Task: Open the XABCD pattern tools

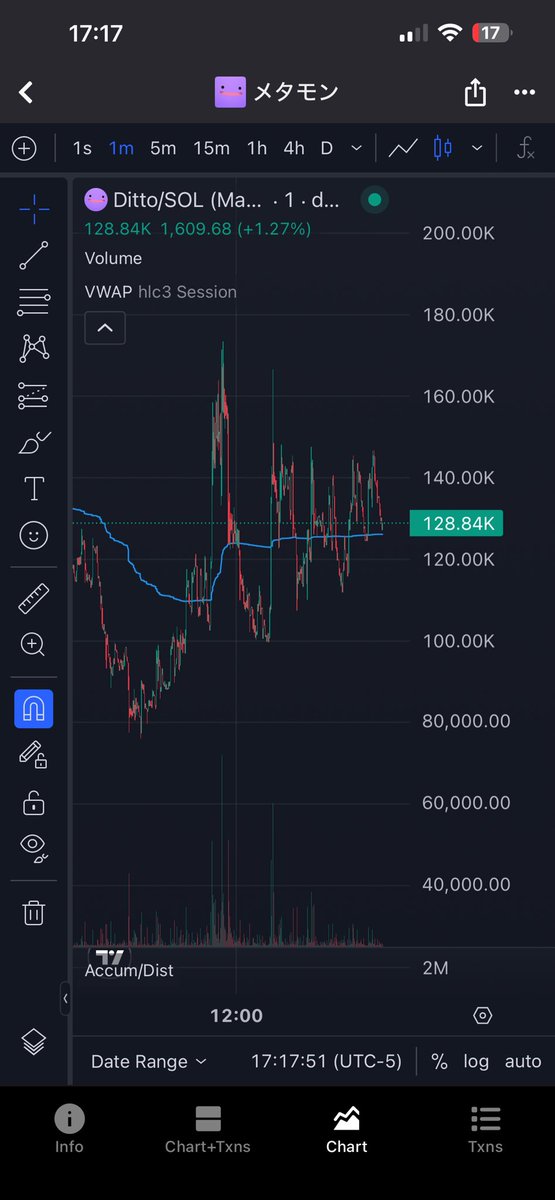Action: point(34,348)
